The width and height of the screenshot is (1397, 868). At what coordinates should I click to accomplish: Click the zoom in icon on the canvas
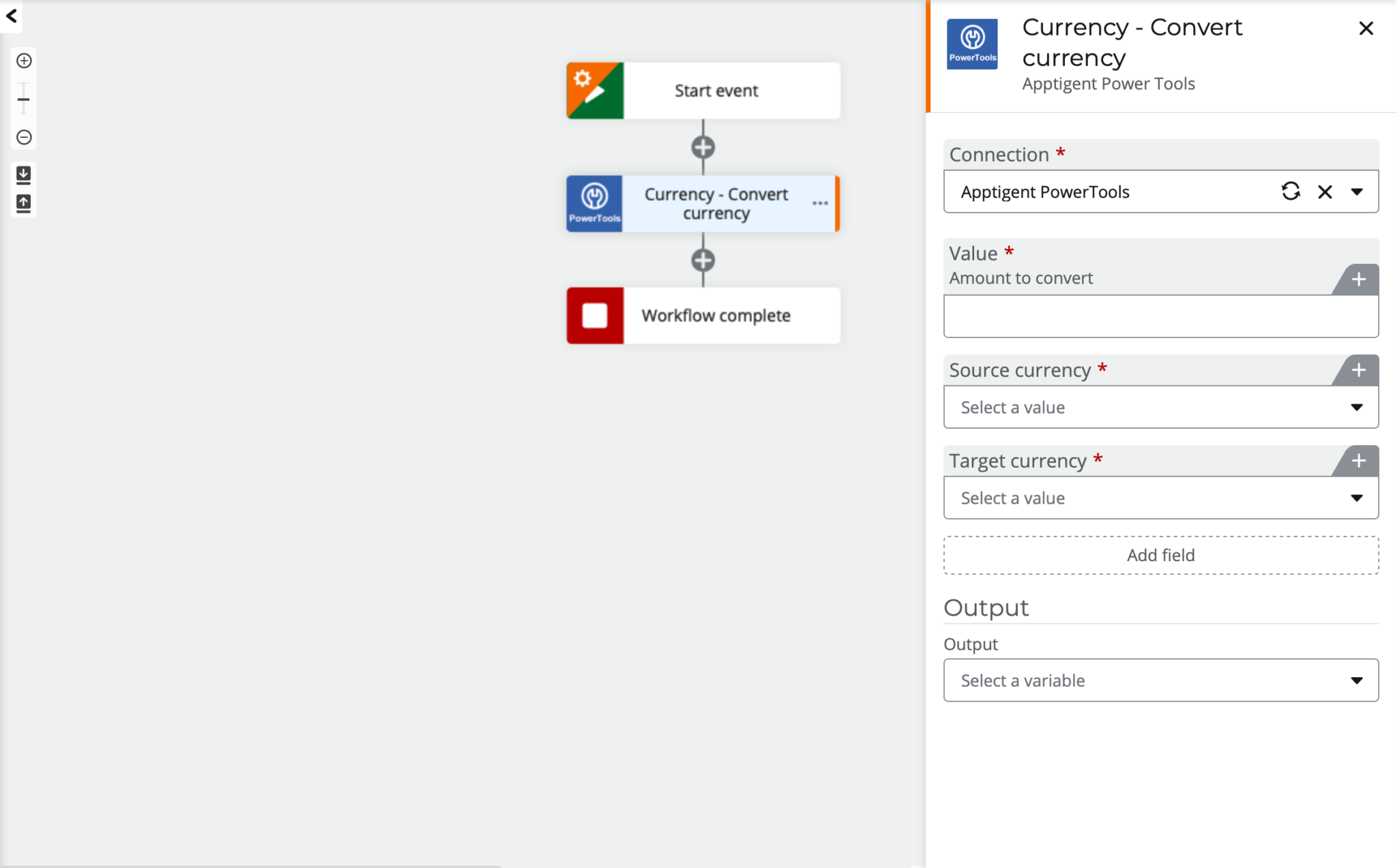(24, 60)
